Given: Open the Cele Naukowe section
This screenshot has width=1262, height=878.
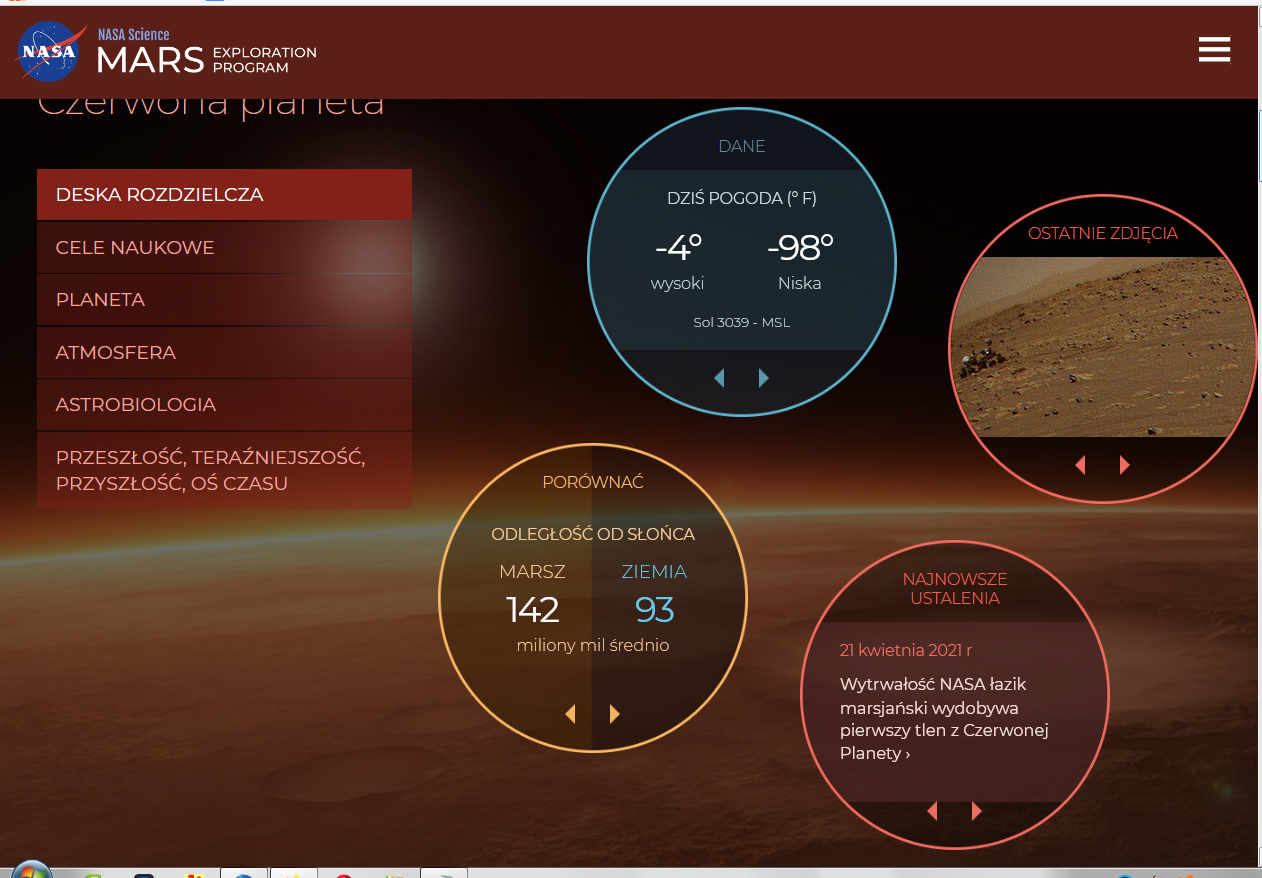Looking at the screenshot, I should pos(224,248).
